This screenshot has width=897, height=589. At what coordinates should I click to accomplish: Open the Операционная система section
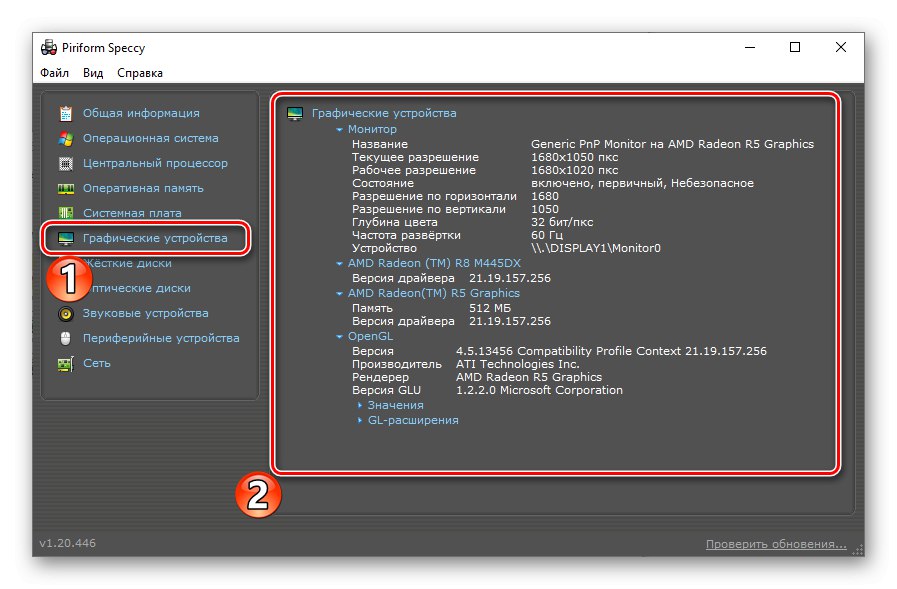click(x=150, y=138)
